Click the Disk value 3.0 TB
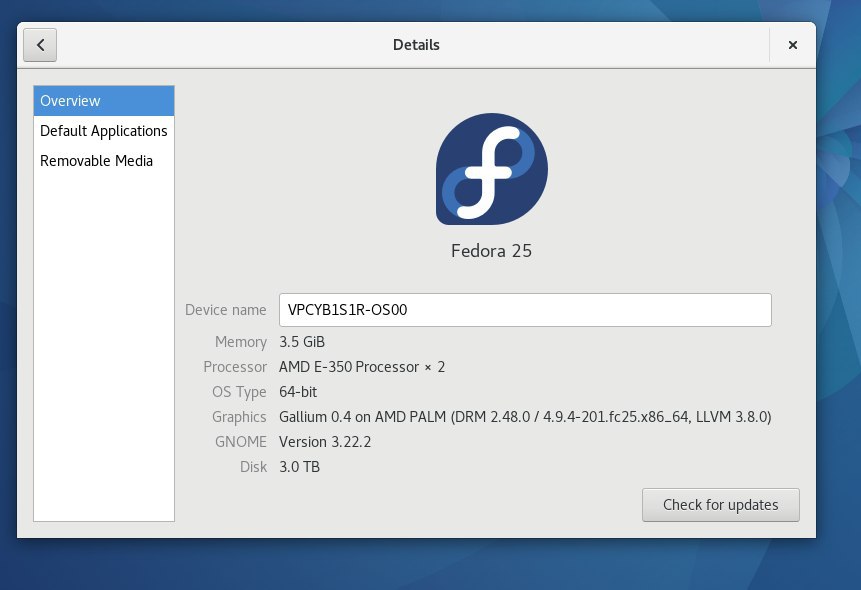The image size is (861, 590). point(299,467)
